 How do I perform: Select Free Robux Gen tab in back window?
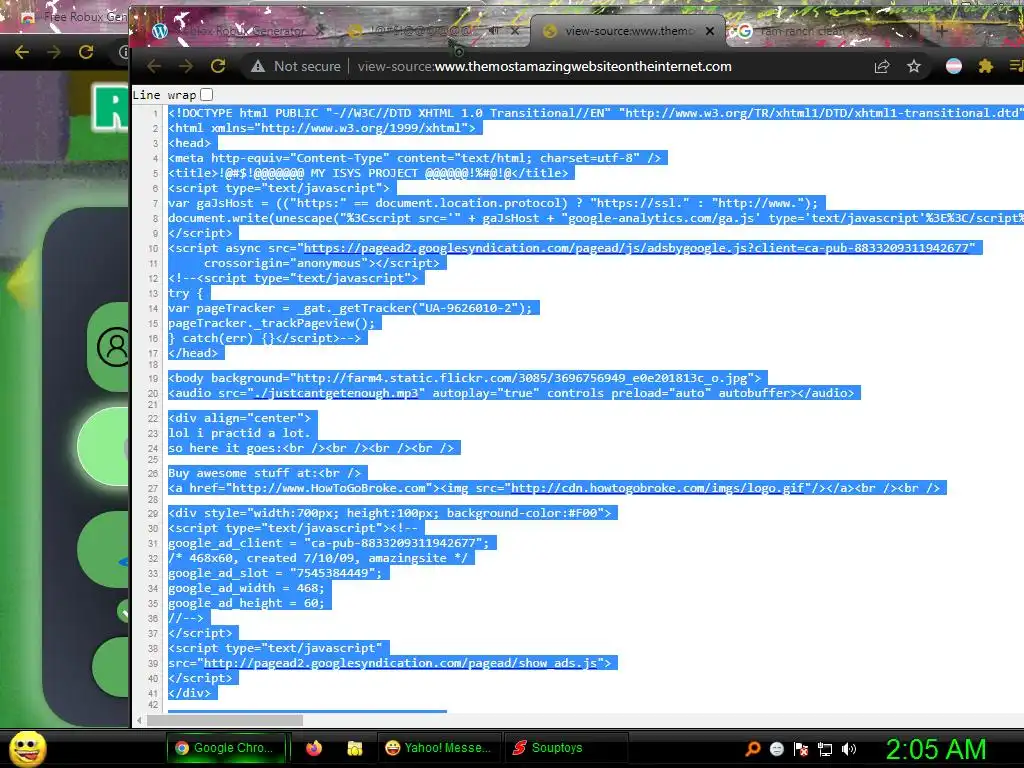[x=73, y=17]
